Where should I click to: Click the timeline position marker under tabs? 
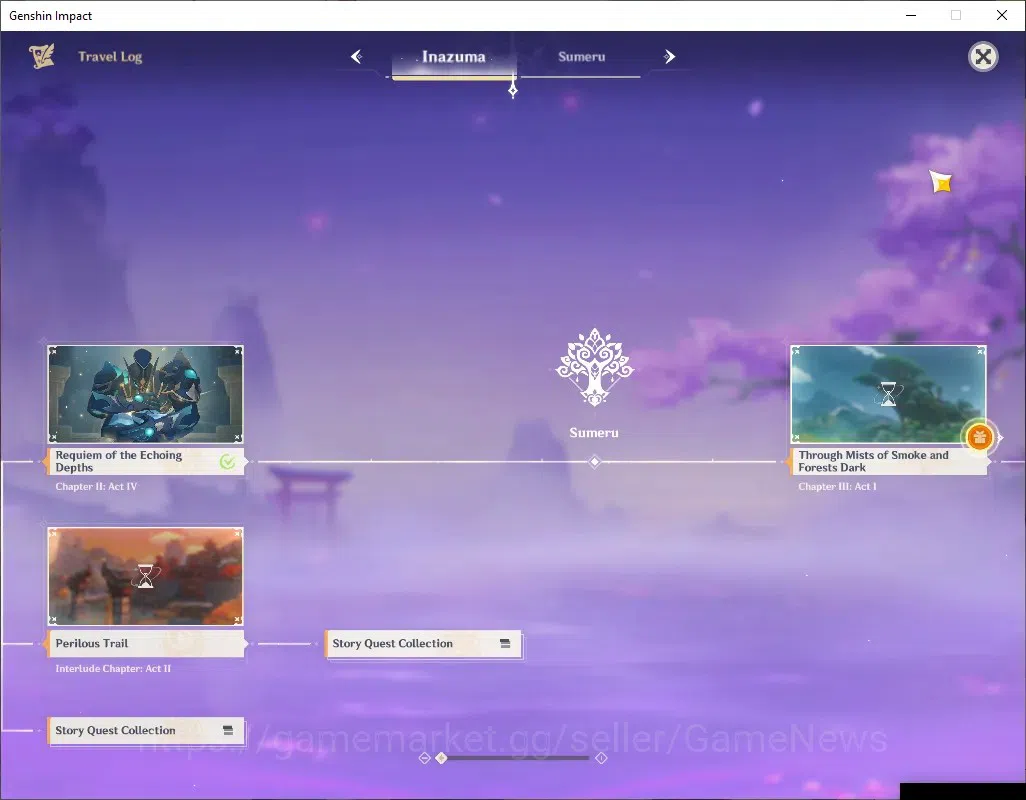(513, 90)
